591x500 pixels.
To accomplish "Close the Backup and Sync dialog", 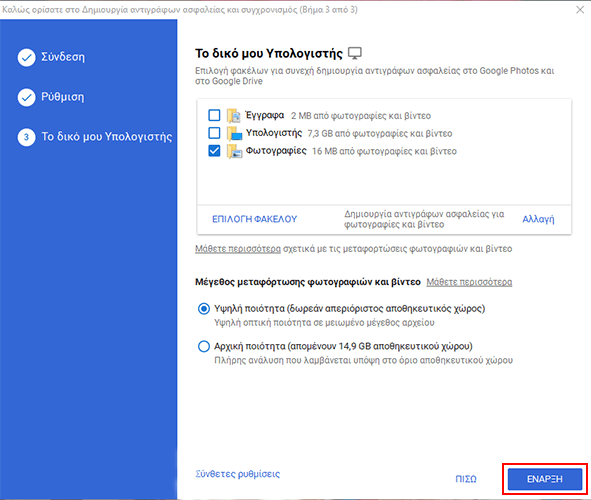I will tap(580, 10).
